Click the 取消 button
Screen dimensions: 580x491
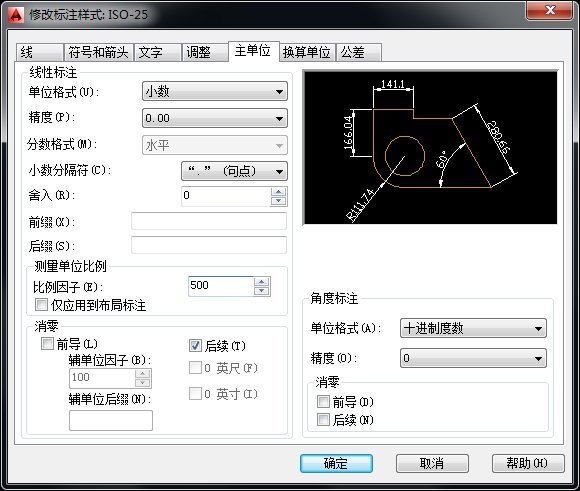pos(432,463)
